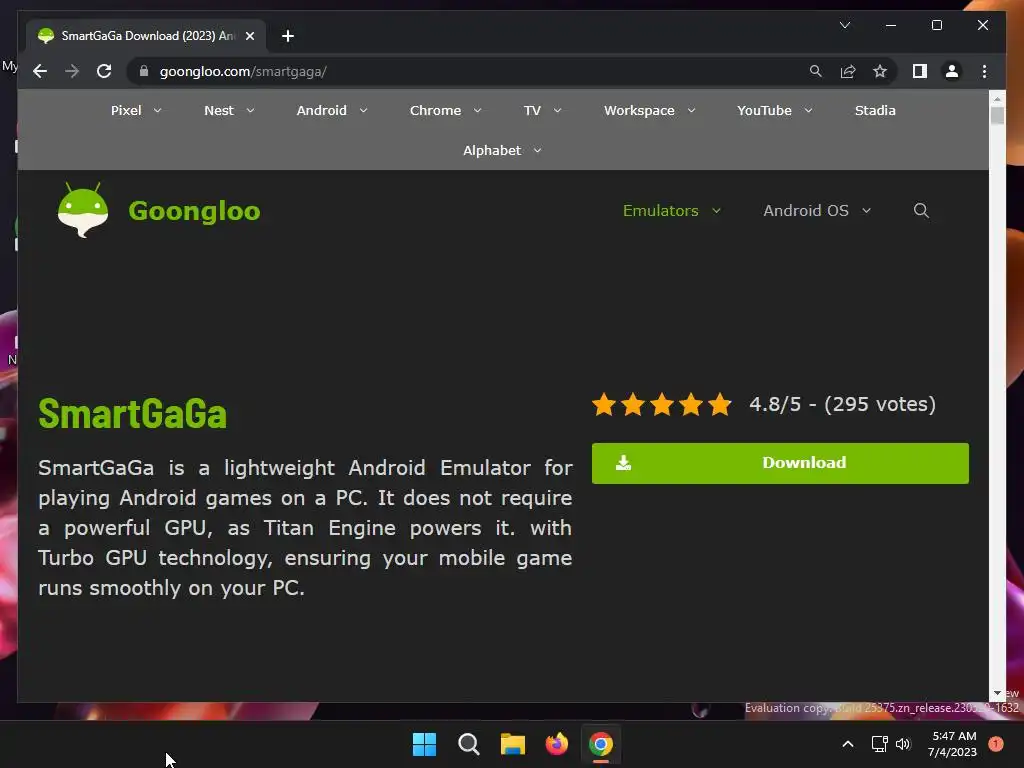Select the SmartGaGa Download tab

click(145, 36)
